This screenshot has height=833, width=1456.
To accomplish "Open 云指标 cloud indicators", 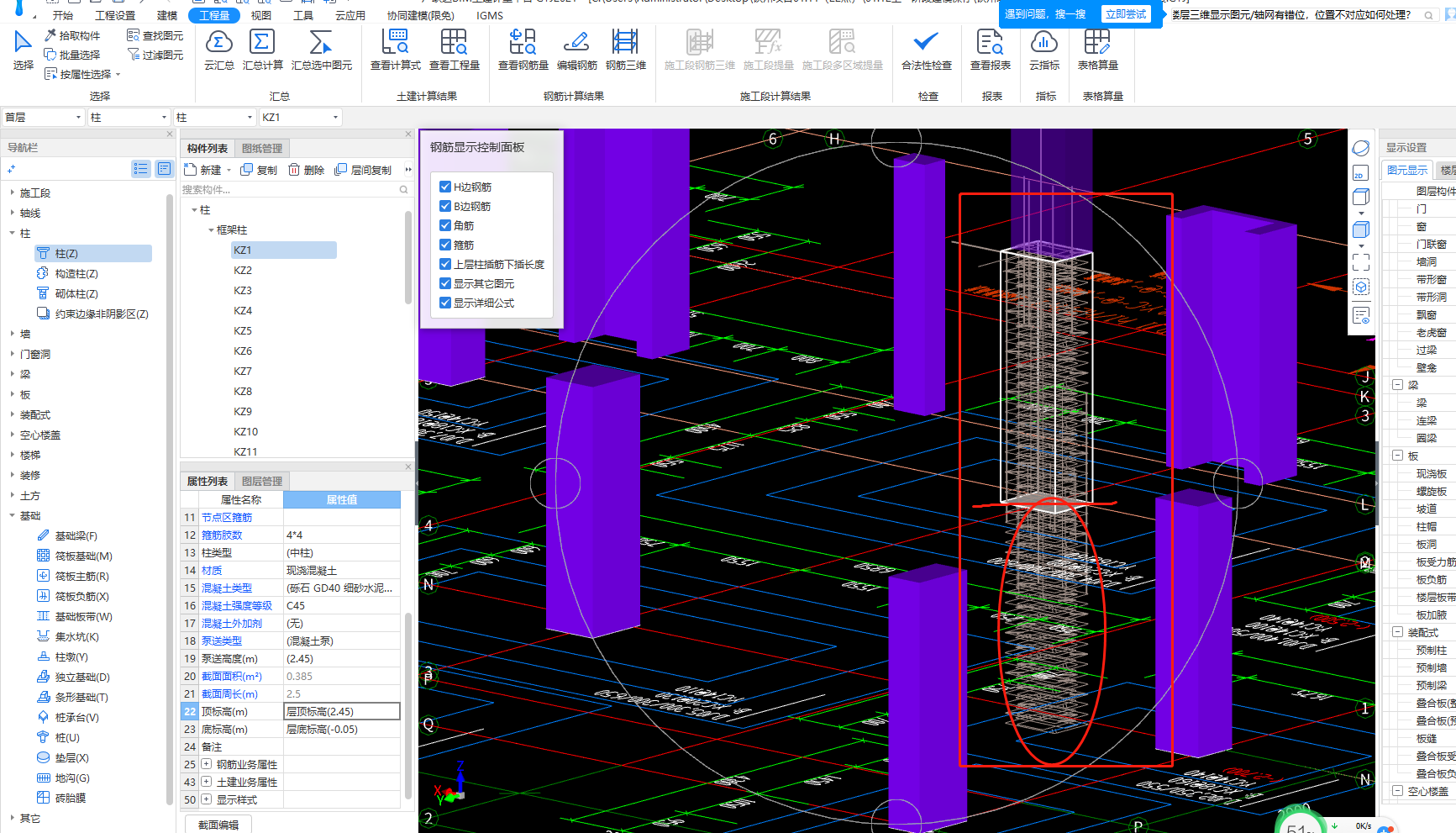I will 1043,50.
